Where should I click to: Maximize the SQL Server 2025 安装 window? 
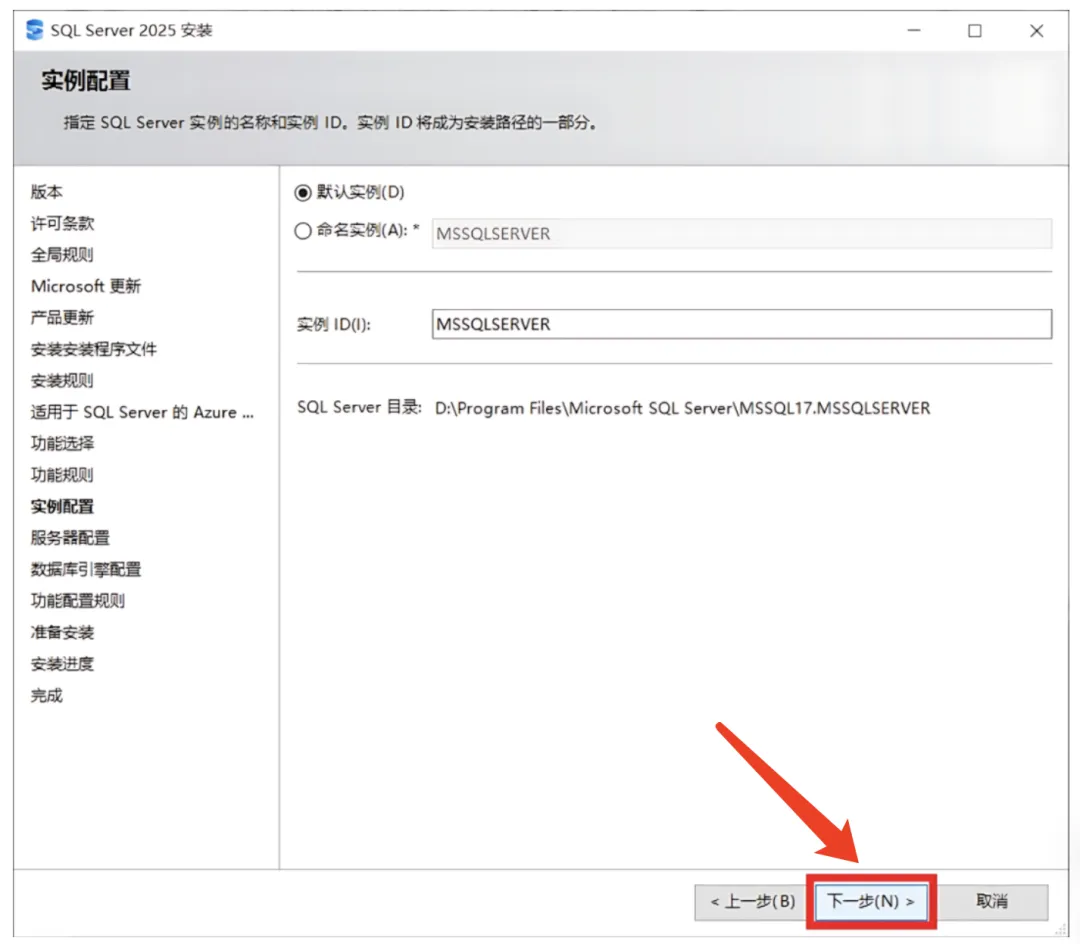tap(975, 30)
